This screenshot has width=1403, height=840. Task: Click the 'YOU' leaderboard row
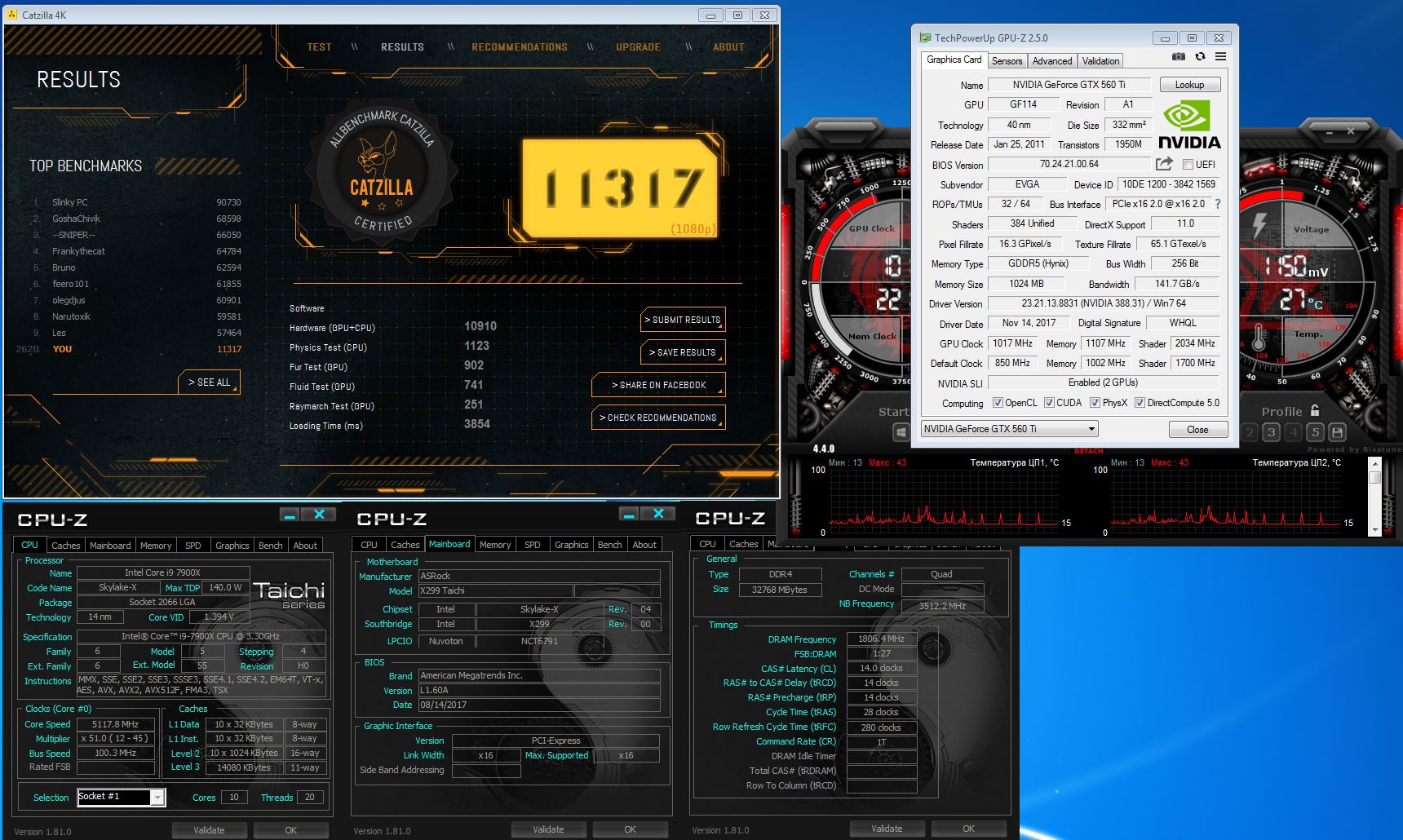[129, 349]
